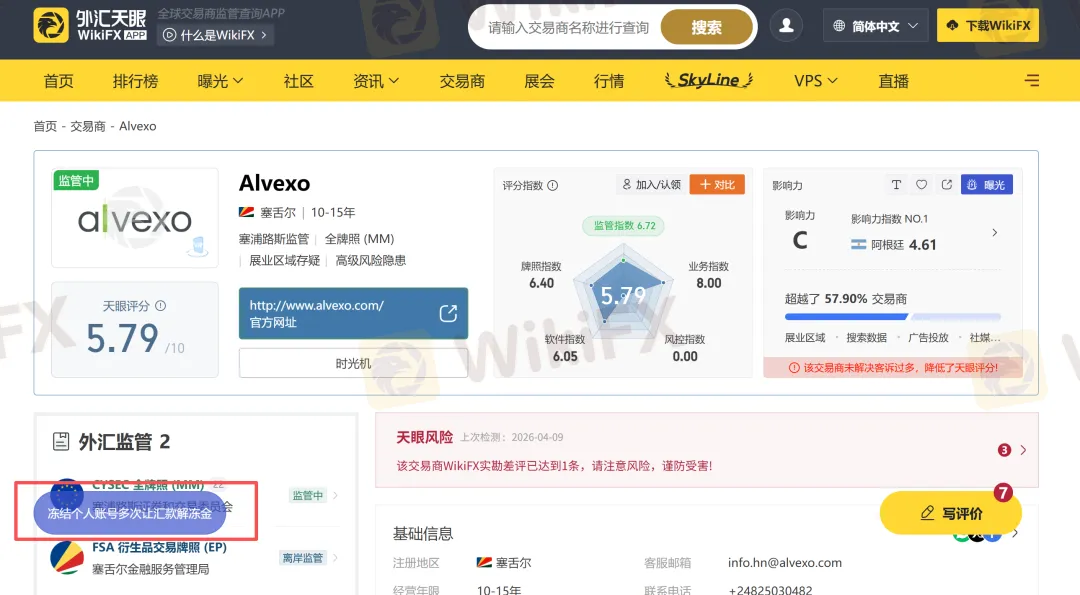The width and height of the screenshot is (1080, 595).
Task: Click the info.hn@alvexo.com email
Action: pyautogui.click(x=785, y=563)
